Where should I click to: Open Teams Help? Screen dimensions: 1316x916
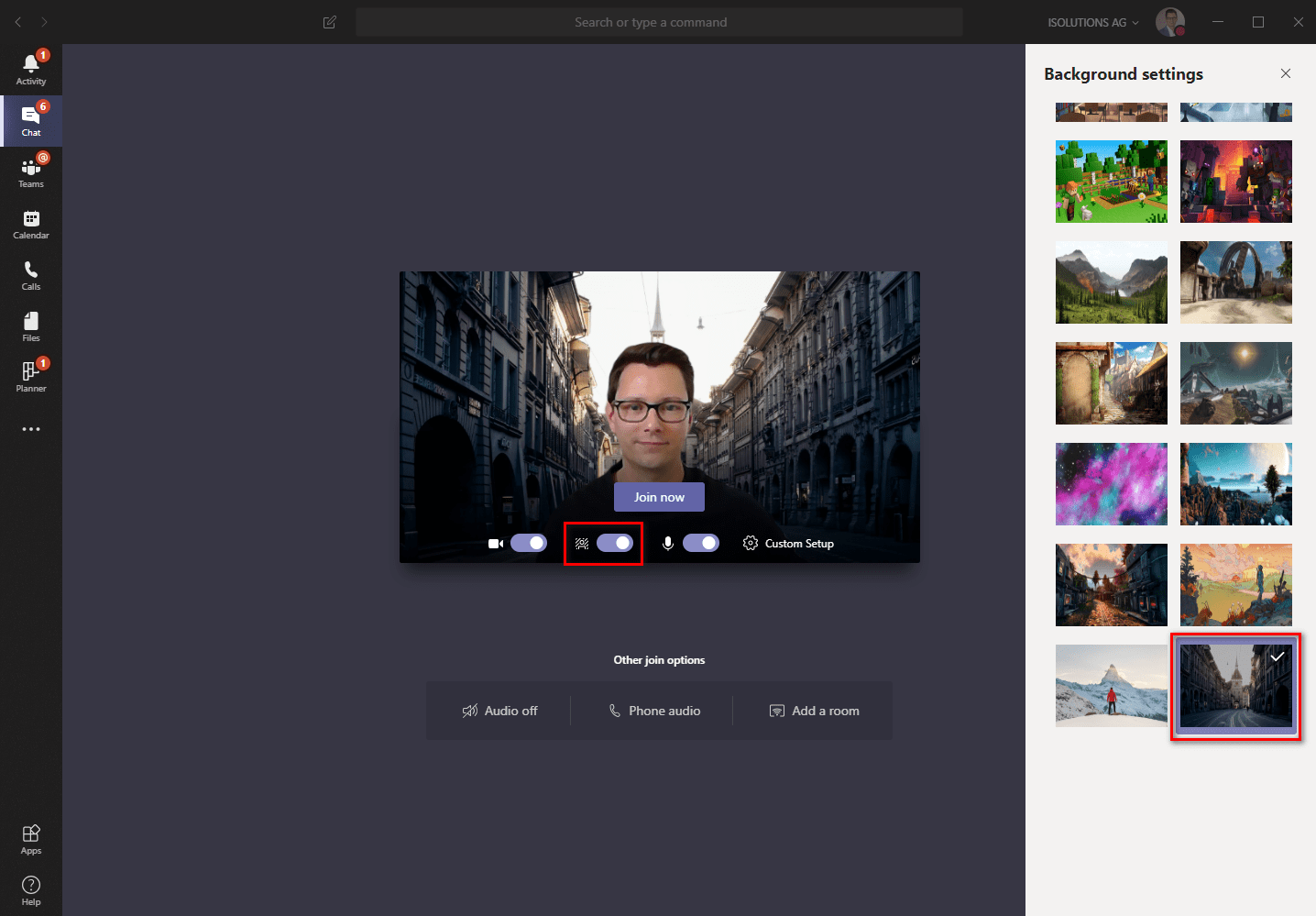tap(31, 888)
